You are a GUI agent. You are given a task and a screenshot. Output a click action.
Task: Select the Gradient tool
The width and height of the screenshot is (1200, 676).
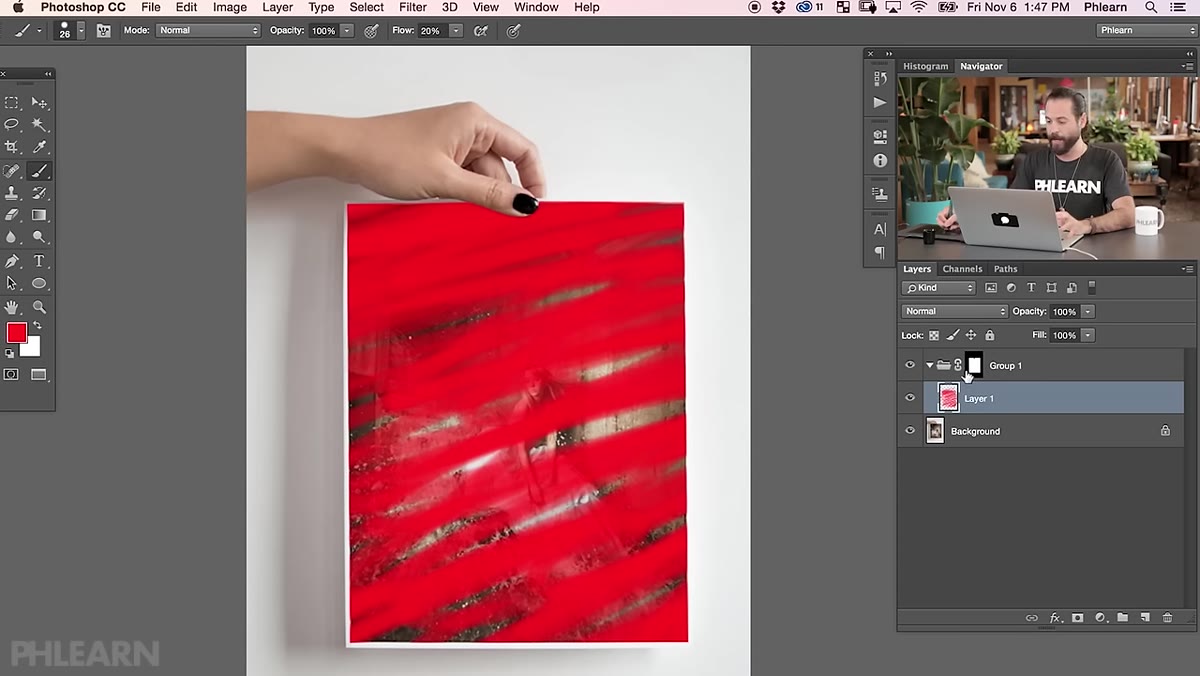(39, 215)
